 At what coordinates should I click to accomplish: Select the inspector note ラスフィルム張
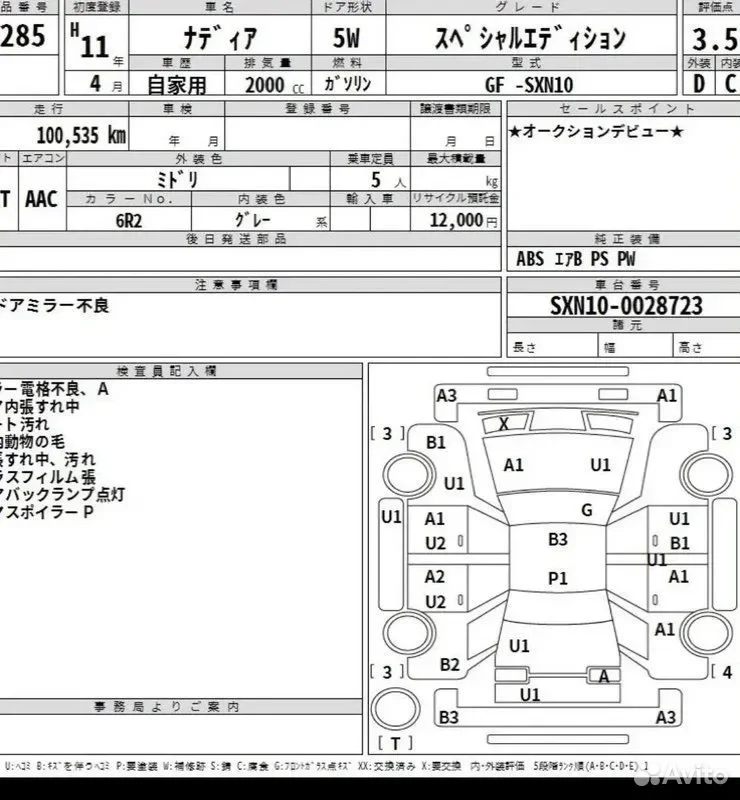pyautogui.click(x=50, y=477)
